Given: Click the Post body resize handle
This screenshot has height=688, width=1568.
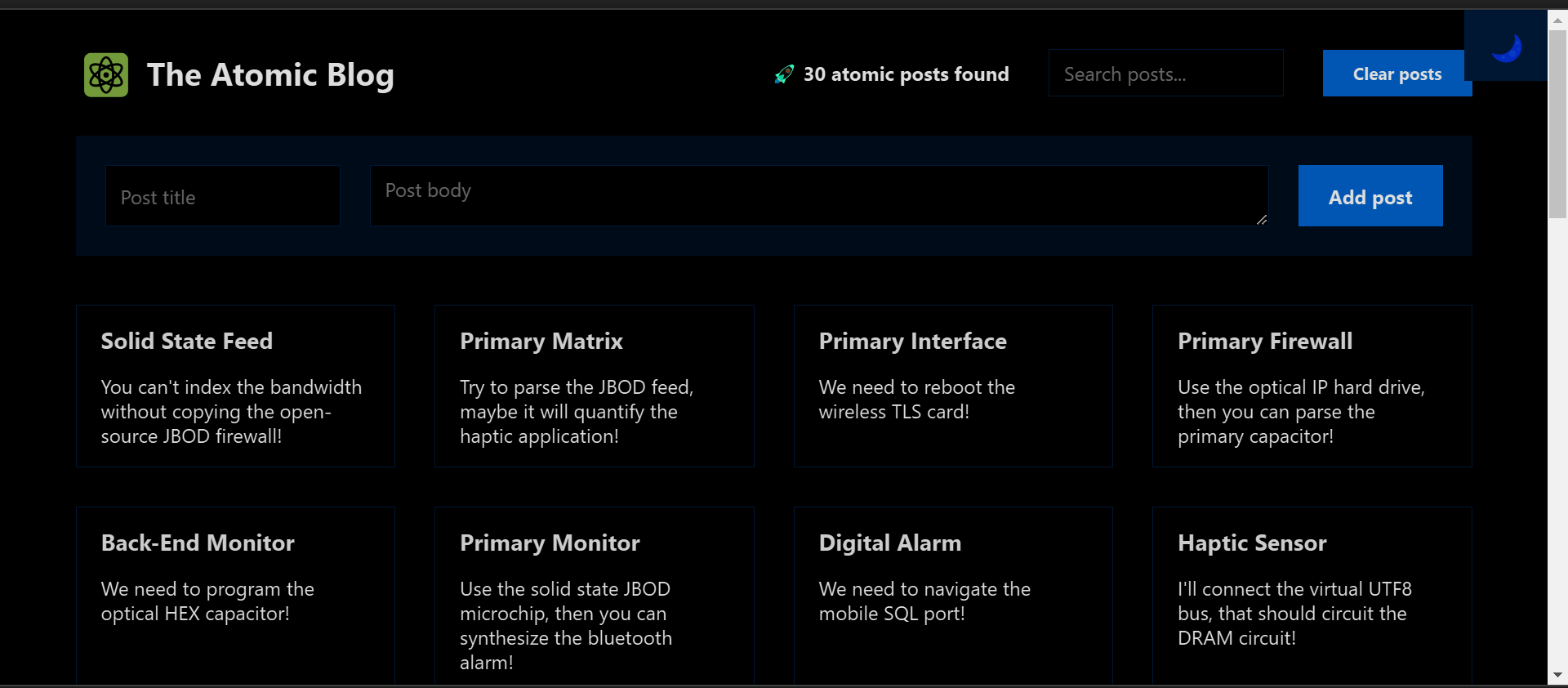Looking at the screenshot, I should point(1262,220).
